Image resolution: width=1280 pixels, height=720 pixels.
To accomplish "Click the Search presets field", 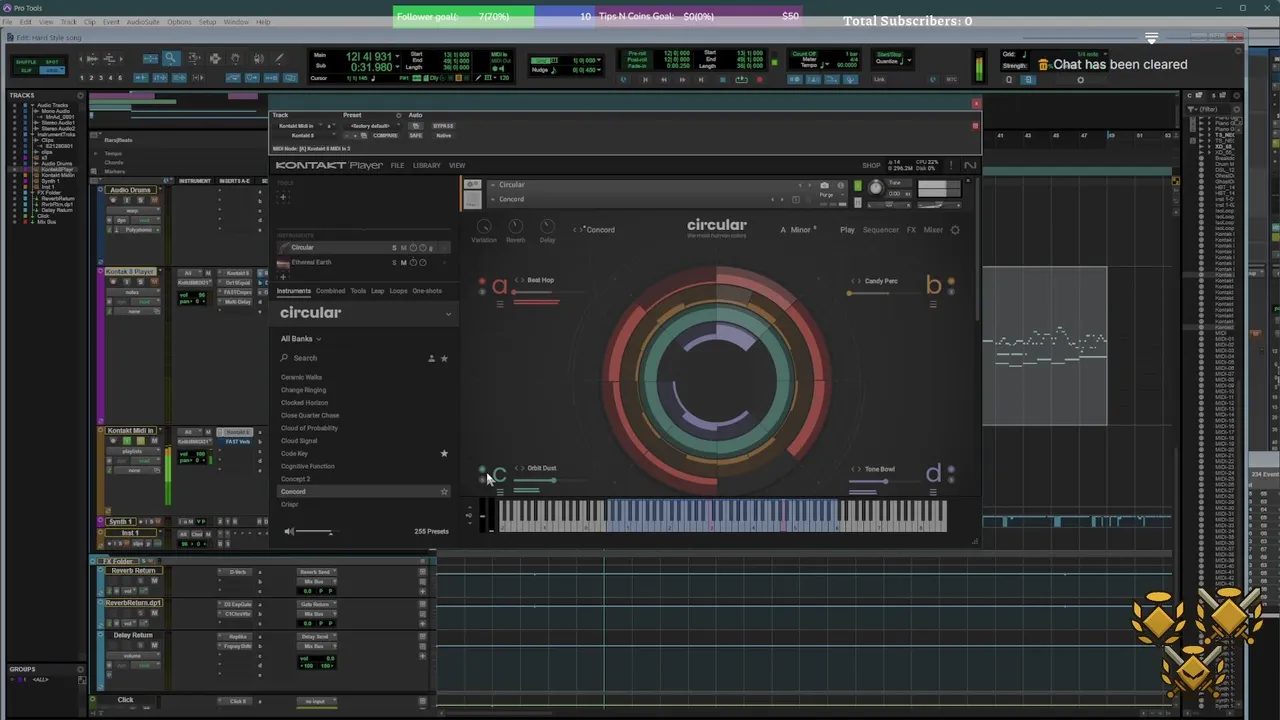I will (352, 358).
